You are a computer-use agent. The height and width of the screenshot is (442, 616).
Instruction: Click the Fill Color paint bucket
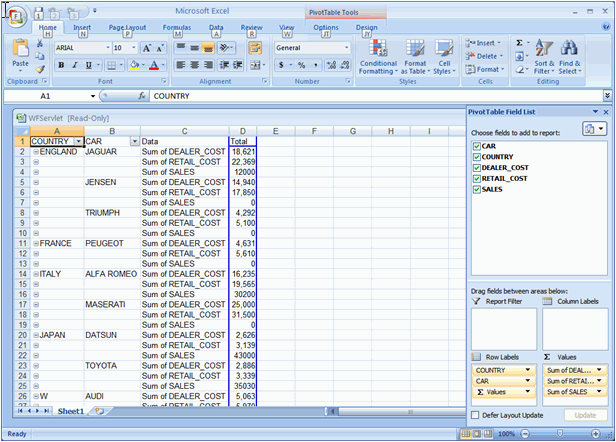click(x=134, y=65)
